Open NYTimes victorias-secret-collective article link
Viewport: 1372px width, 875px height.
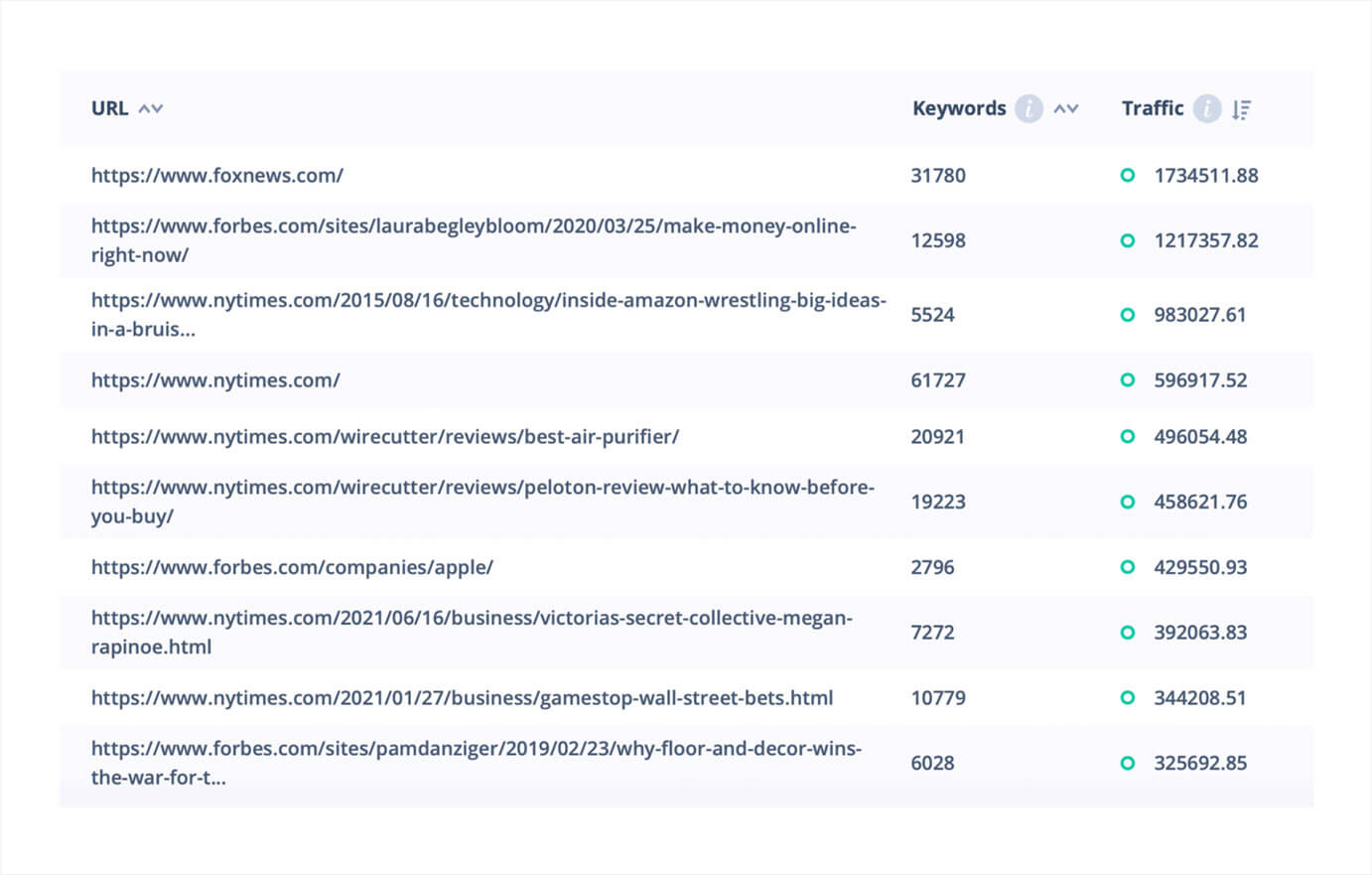click(x=472, y=633)
